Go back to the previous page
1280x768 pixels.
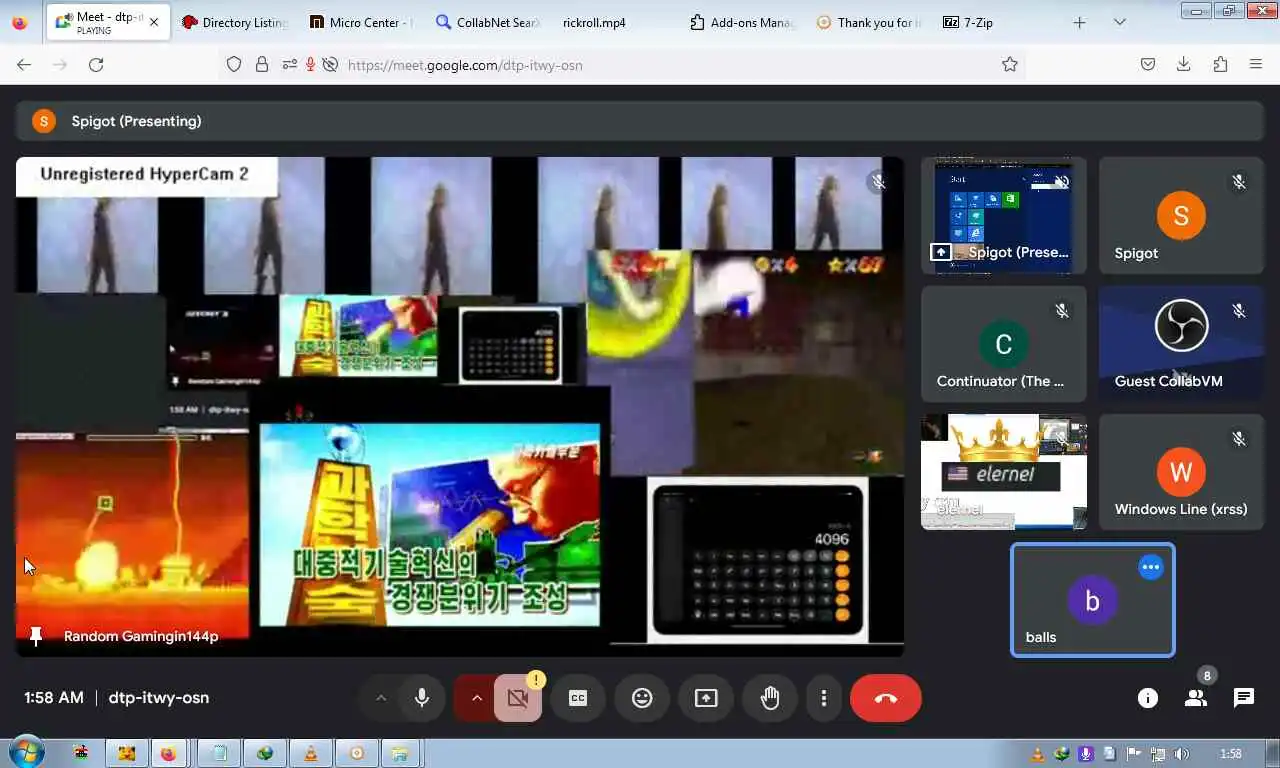[24, 64]
